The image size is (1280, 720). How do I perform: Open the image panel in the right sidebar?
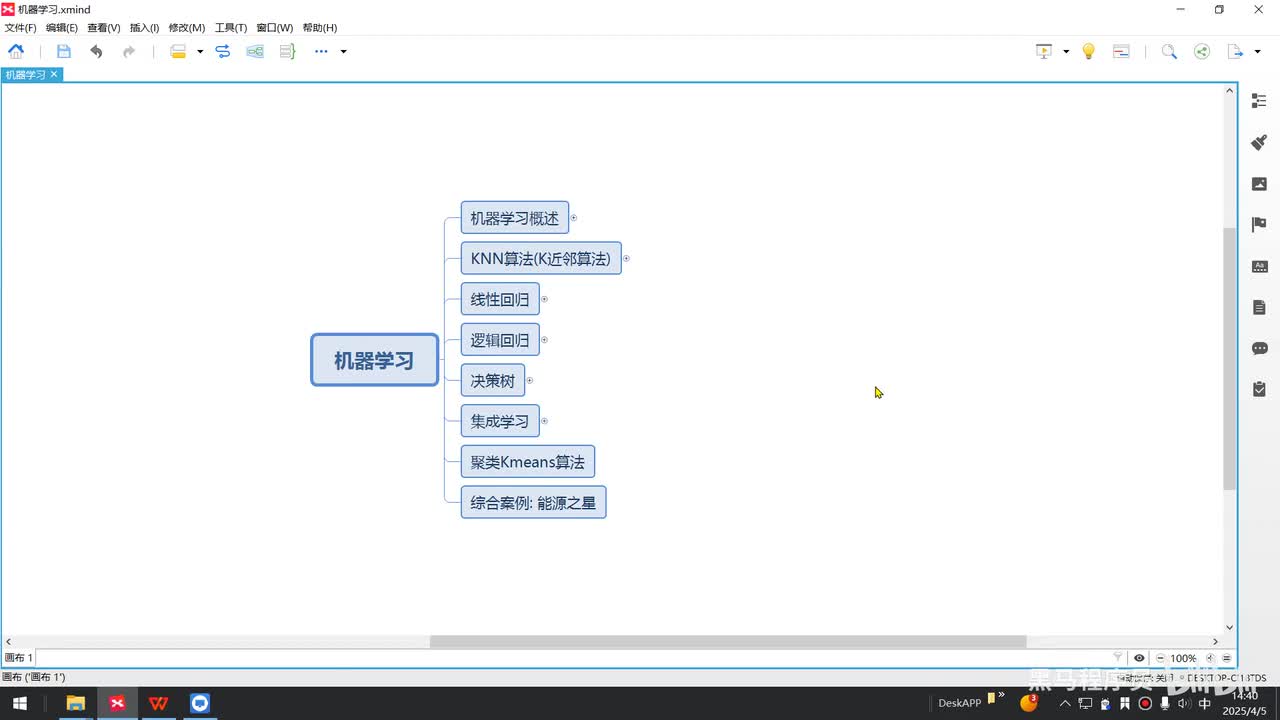tap(1259, 184)
